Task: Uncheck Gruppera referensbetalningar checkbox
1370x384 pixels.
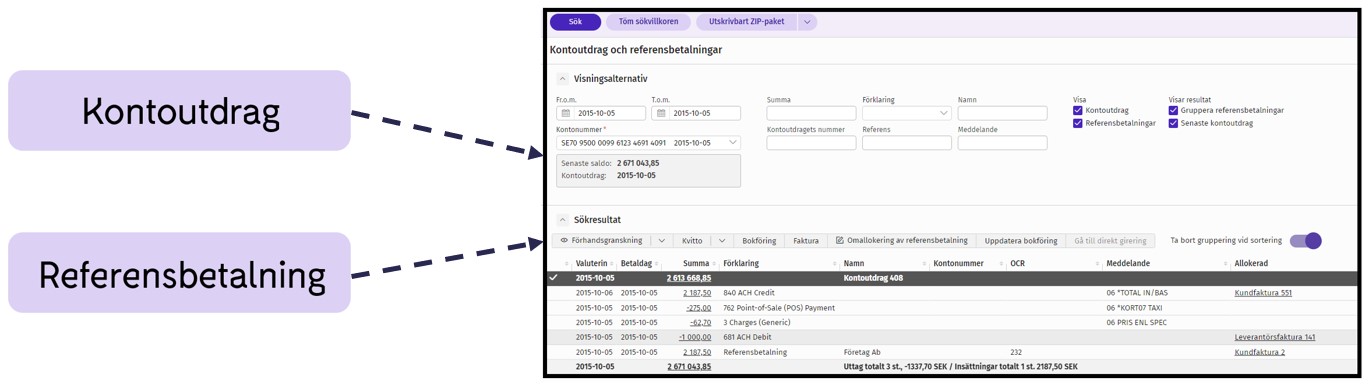Action: click(x=1174, y=111)
